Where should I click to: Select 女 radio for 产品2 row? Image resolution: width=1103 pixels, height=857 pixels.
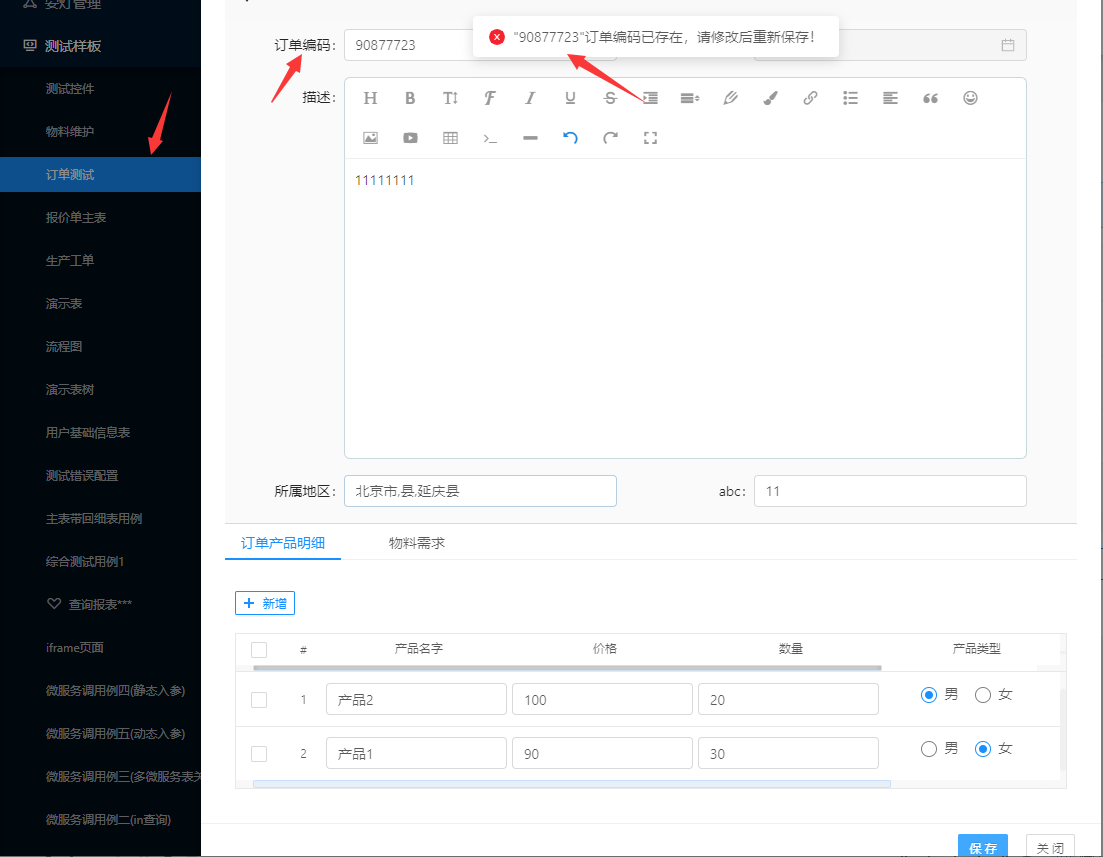pos(983,695)
